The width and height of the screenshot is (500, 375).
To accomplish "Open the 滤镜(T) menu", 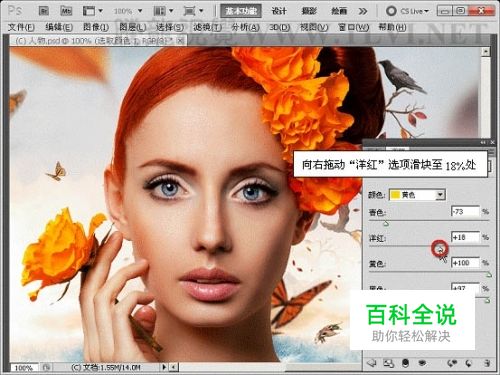I will pyautogui.click(x=208, y=27).
